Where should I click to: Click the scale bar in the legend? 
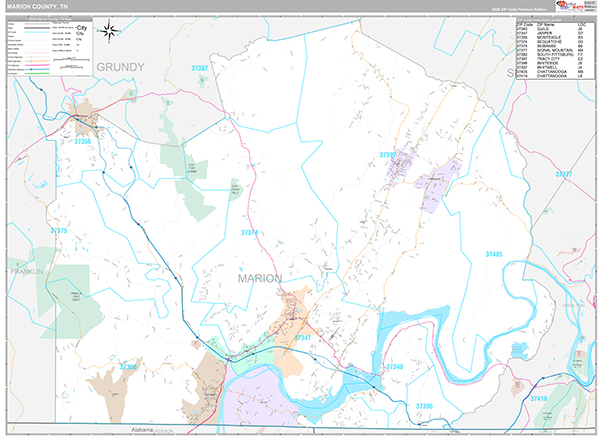click(x=72, y=62)
